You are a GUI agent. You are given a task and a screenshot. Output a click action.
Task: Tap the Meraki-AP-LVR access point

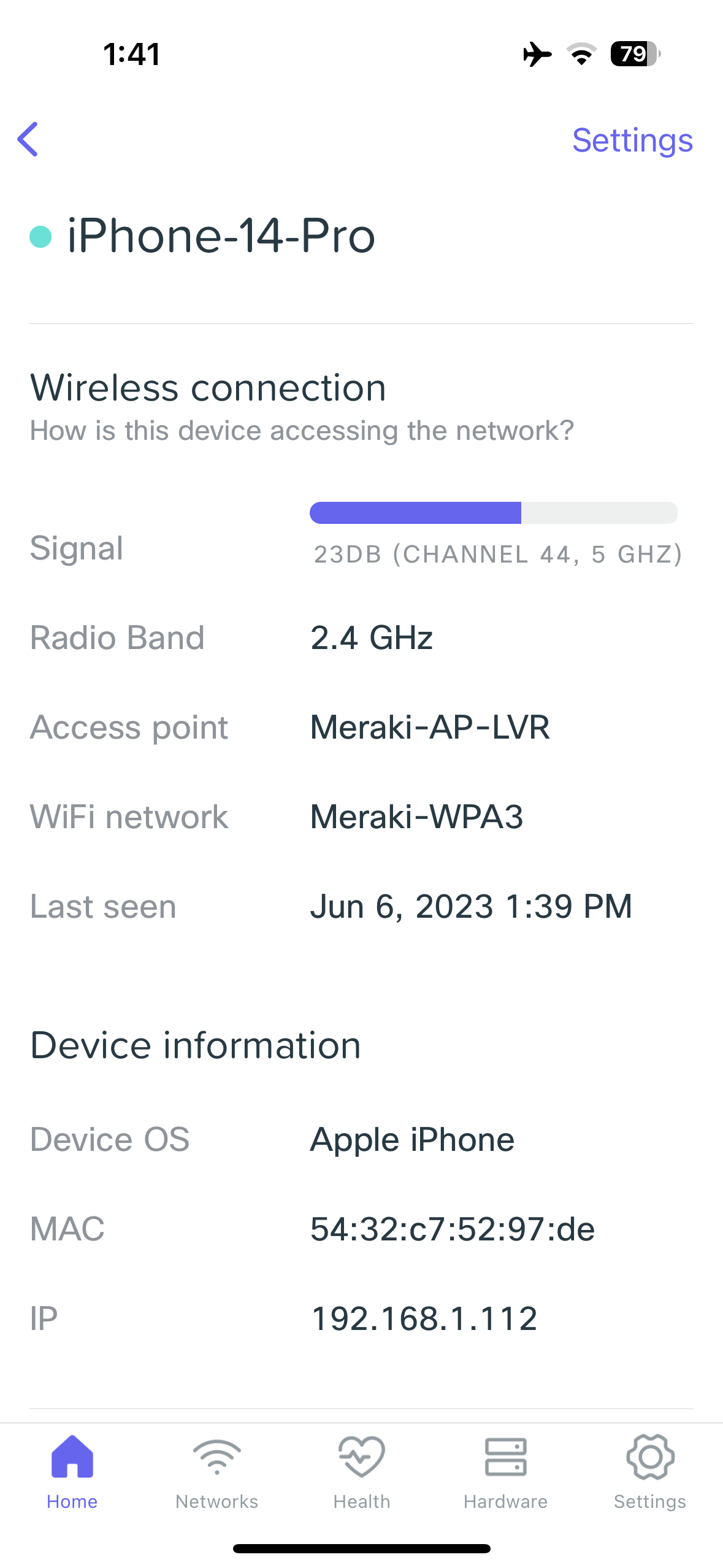[x=430, y=728]
